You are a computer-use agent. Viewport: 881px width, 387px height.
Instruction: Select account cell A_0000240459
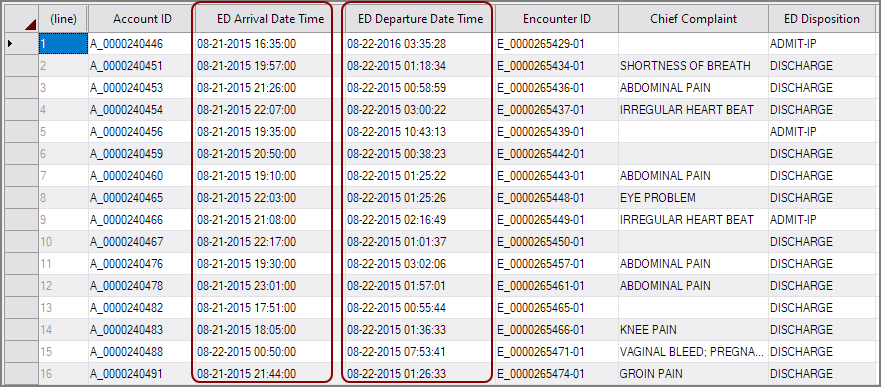[x=142, y=153]
